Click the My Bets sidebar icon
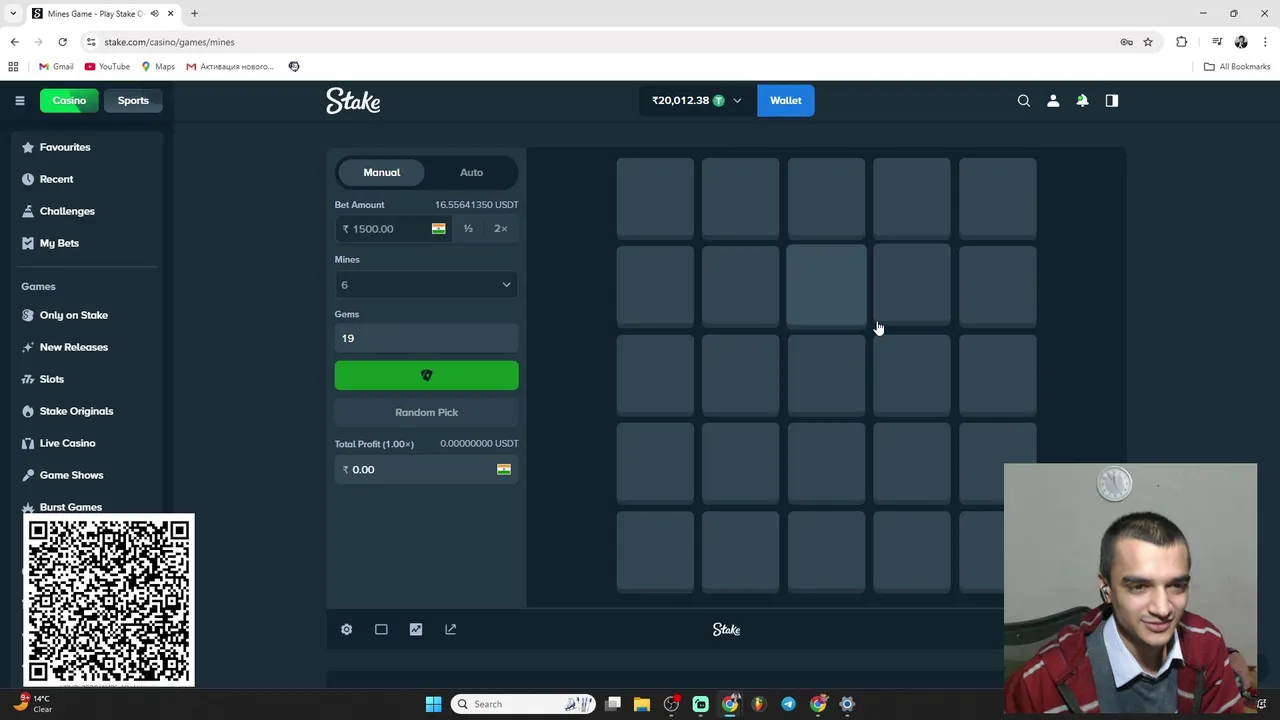 click(28, 243)
